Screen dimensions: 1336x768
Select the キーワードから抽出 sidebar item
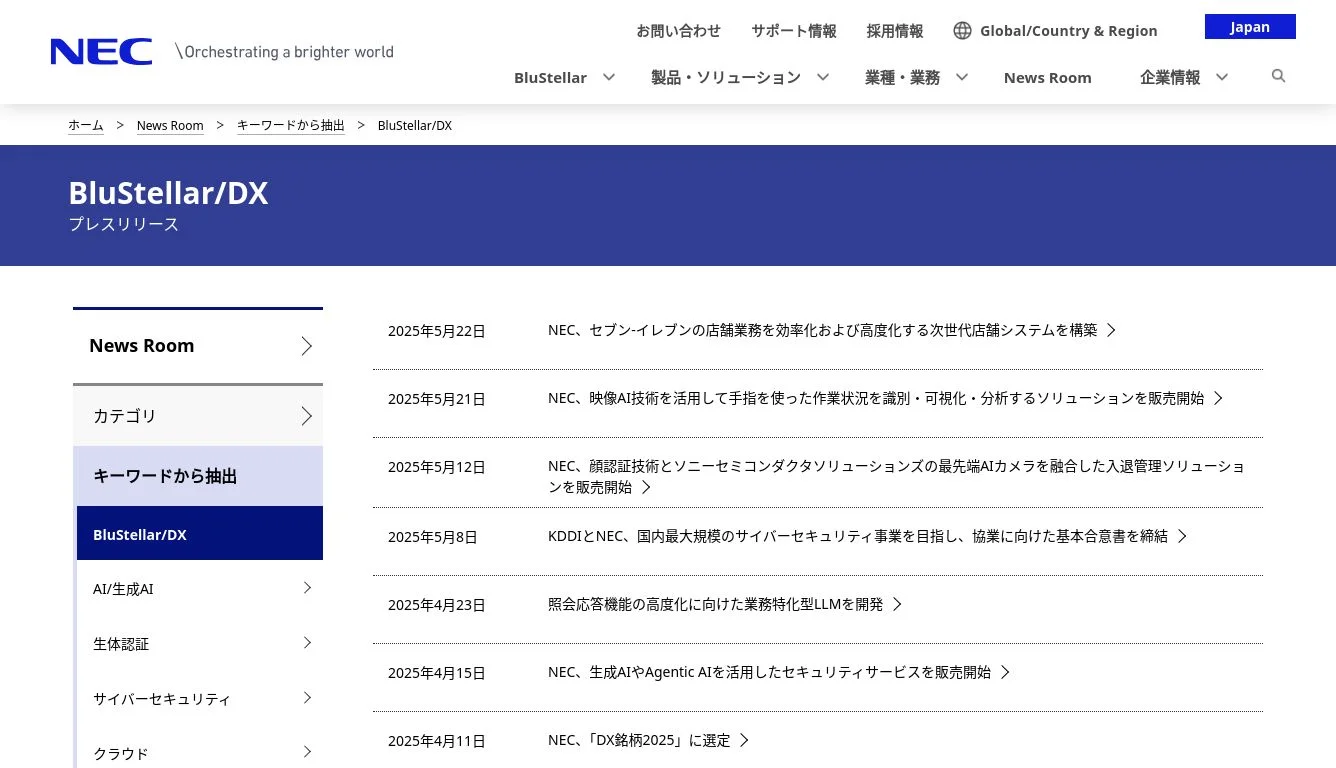tap(198, 476)
